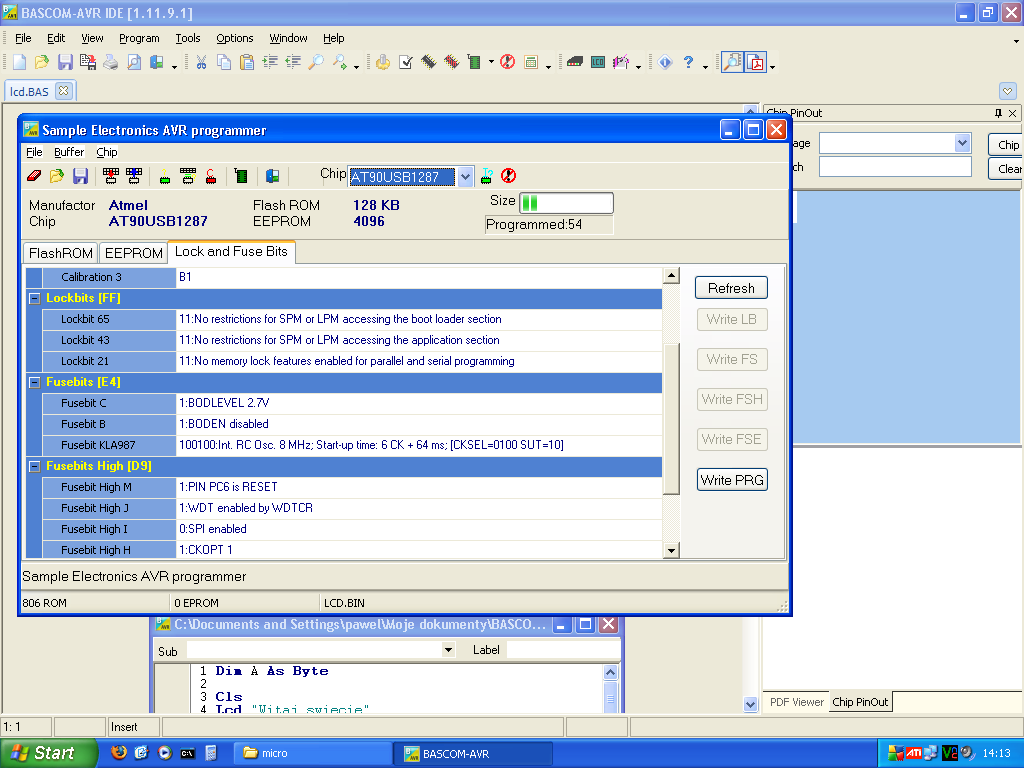Click the Find magnifier icon

click(x=315, y=62)
